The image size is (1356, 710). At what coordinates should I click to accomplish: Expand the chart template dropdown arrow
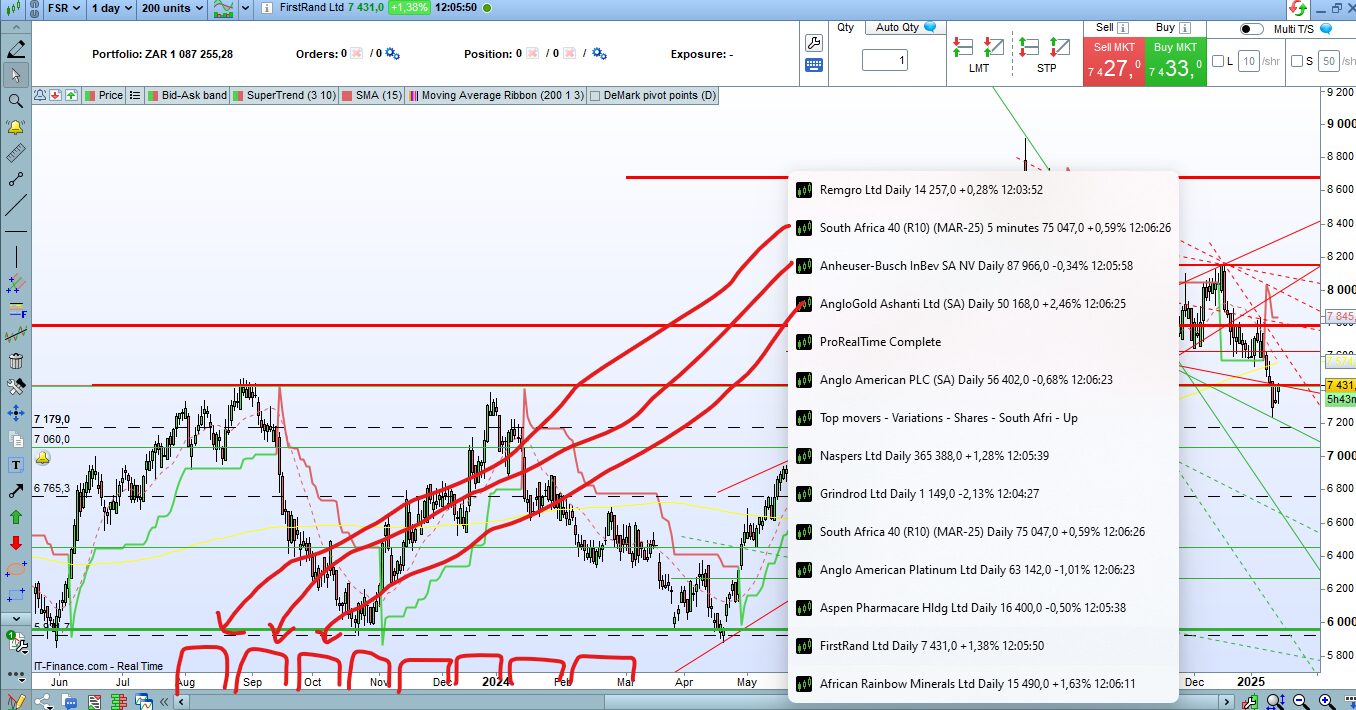pyautogui.click(x=244, y=8)
